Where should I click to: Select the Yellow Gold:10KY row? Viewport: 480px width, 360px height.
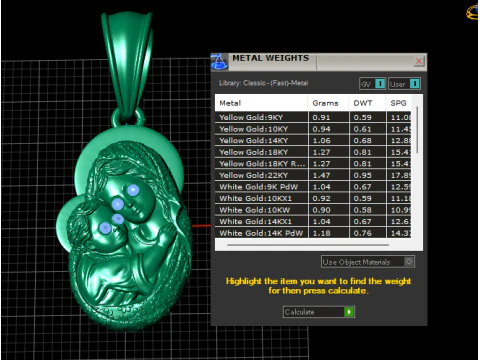[313, 129]
